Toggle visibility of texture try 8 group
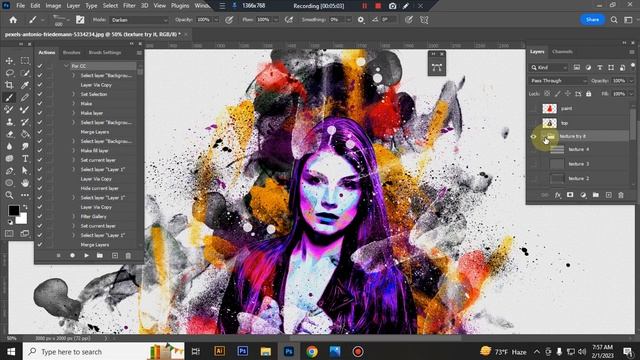This screenshot has height=360, width=640. pos(533,136)
